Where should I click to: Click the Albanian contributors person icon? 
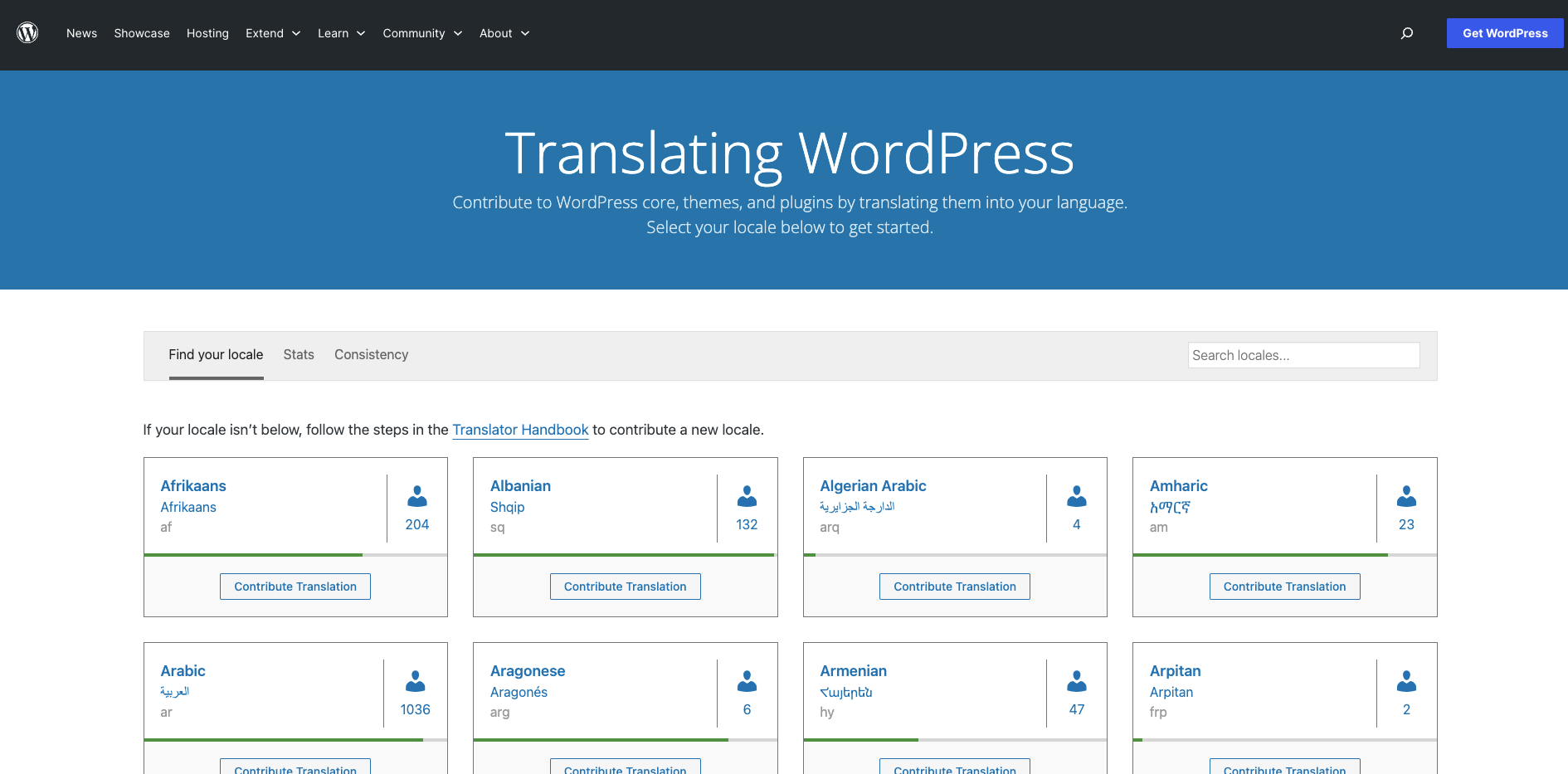pyautogui.click(x=747, y=496)
